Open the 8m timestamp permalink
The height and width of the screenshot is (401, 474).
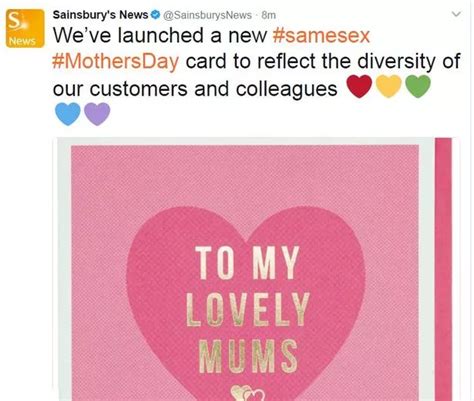pyautogui.click(x=269, y=15)
